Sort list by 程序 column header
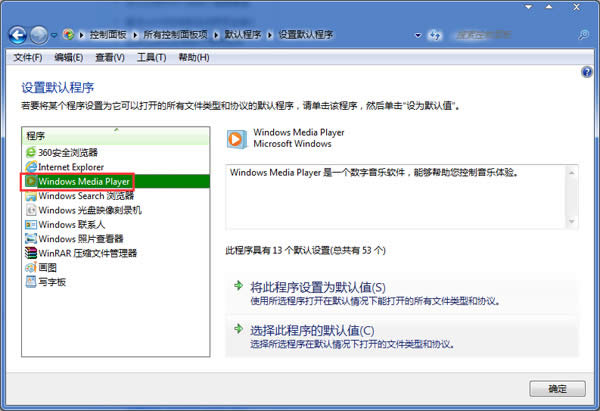600x411 pixels. (116, 135)
